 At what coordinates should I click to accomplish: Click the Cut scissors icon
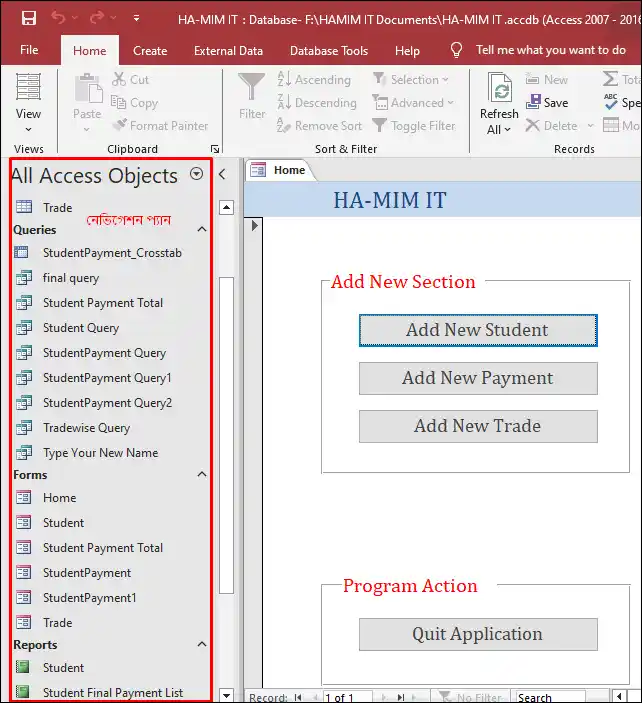pyautogui.click(x=119, y=79)
